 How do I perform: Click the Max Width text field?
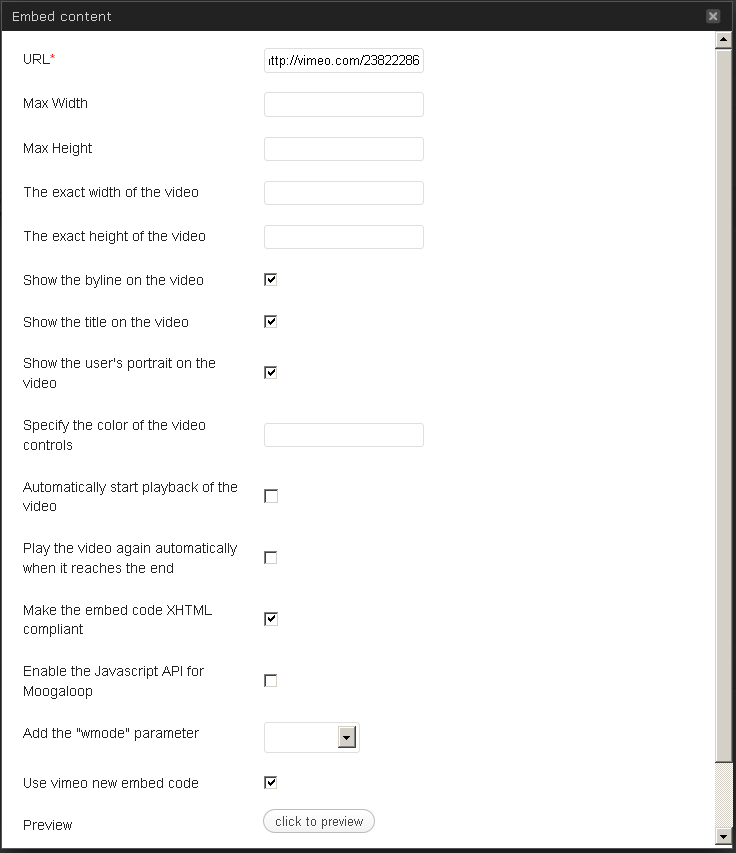point(344,104)
